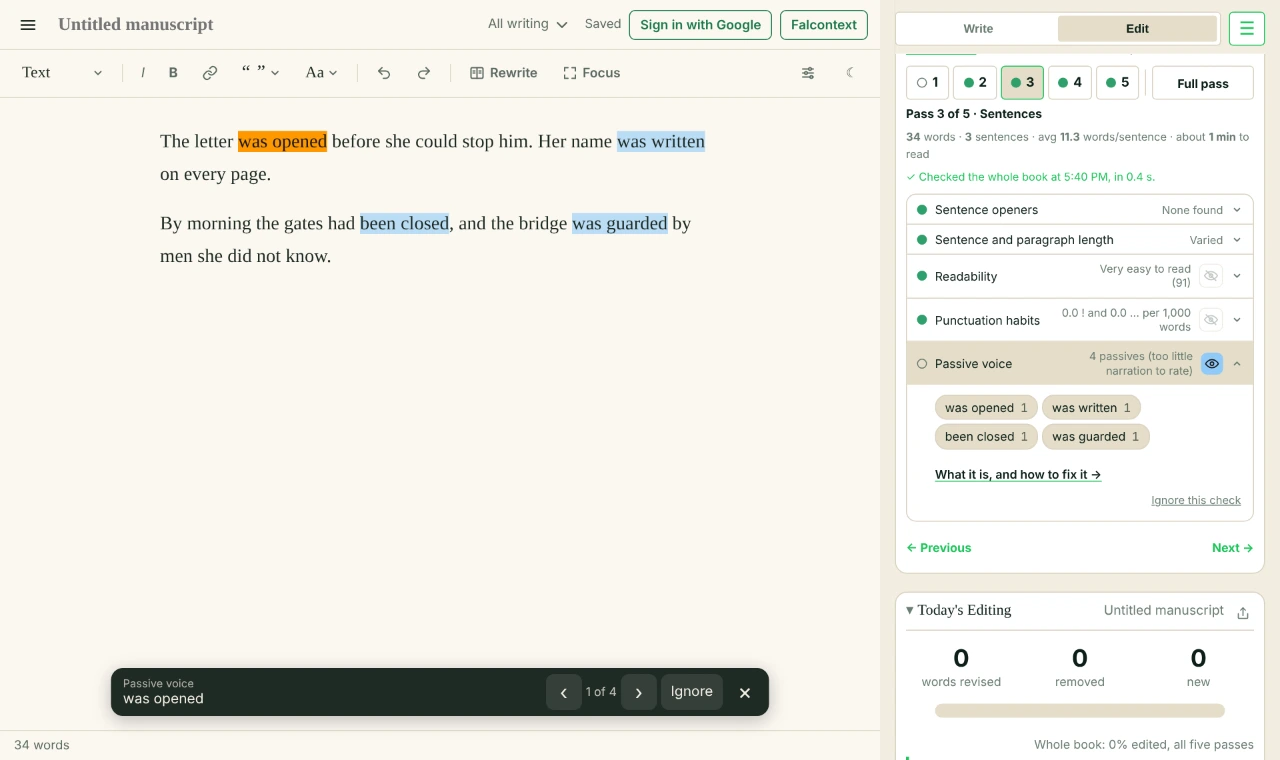Click Ignore this check link
This screenshot has height=760, width=1280.
(x=1196, y=500)
